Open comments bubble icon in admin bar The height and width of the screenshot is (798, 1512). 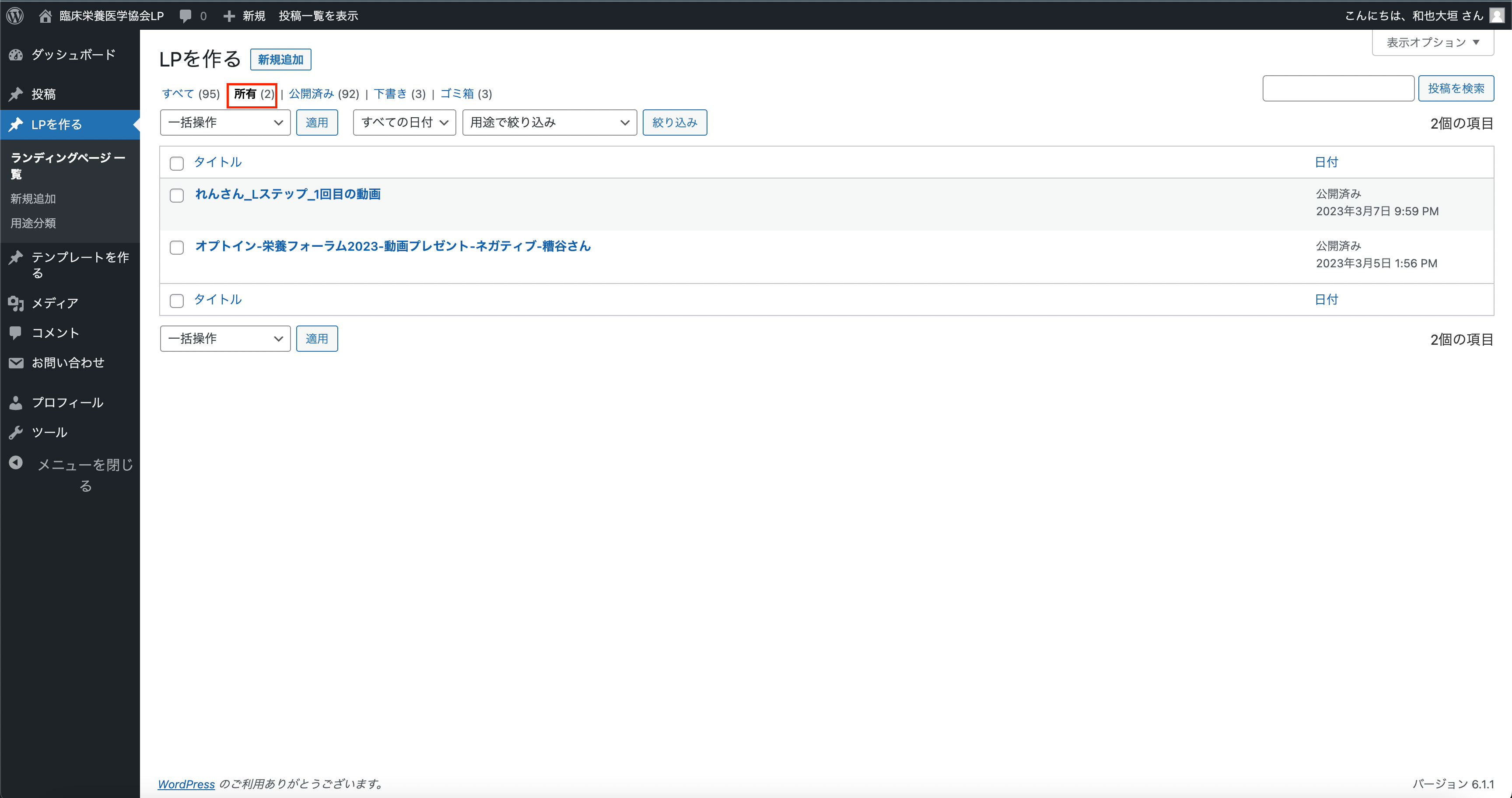point(185,16)
